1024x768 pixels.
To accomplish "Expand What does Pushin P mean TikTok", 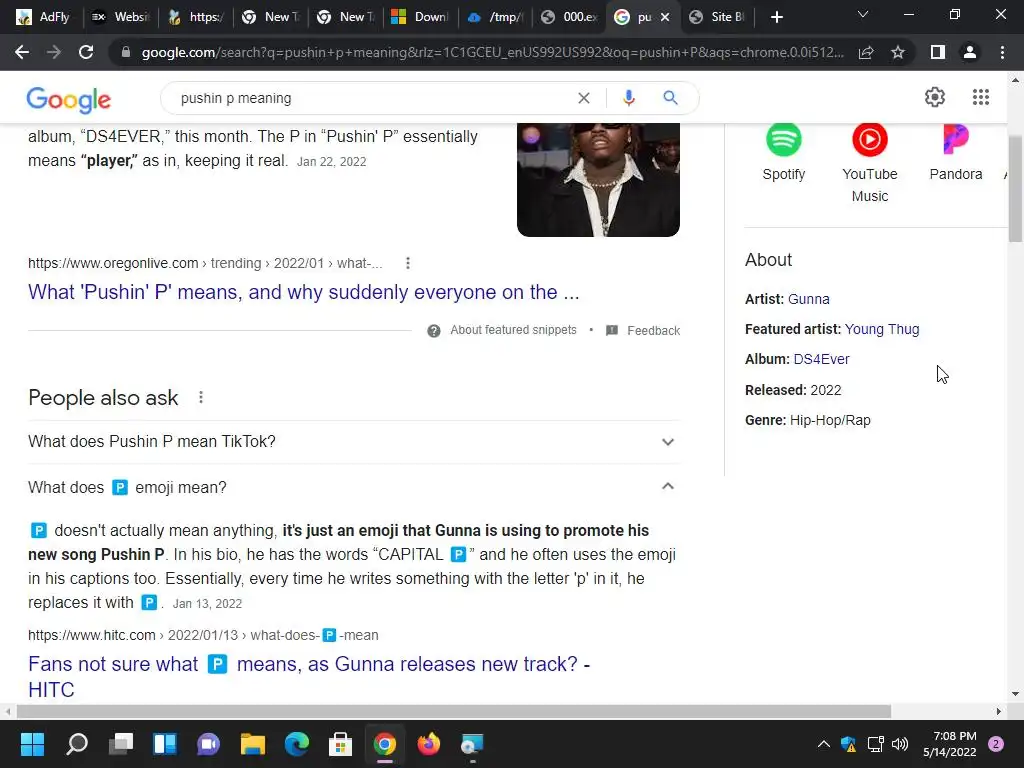I will 353,441.
